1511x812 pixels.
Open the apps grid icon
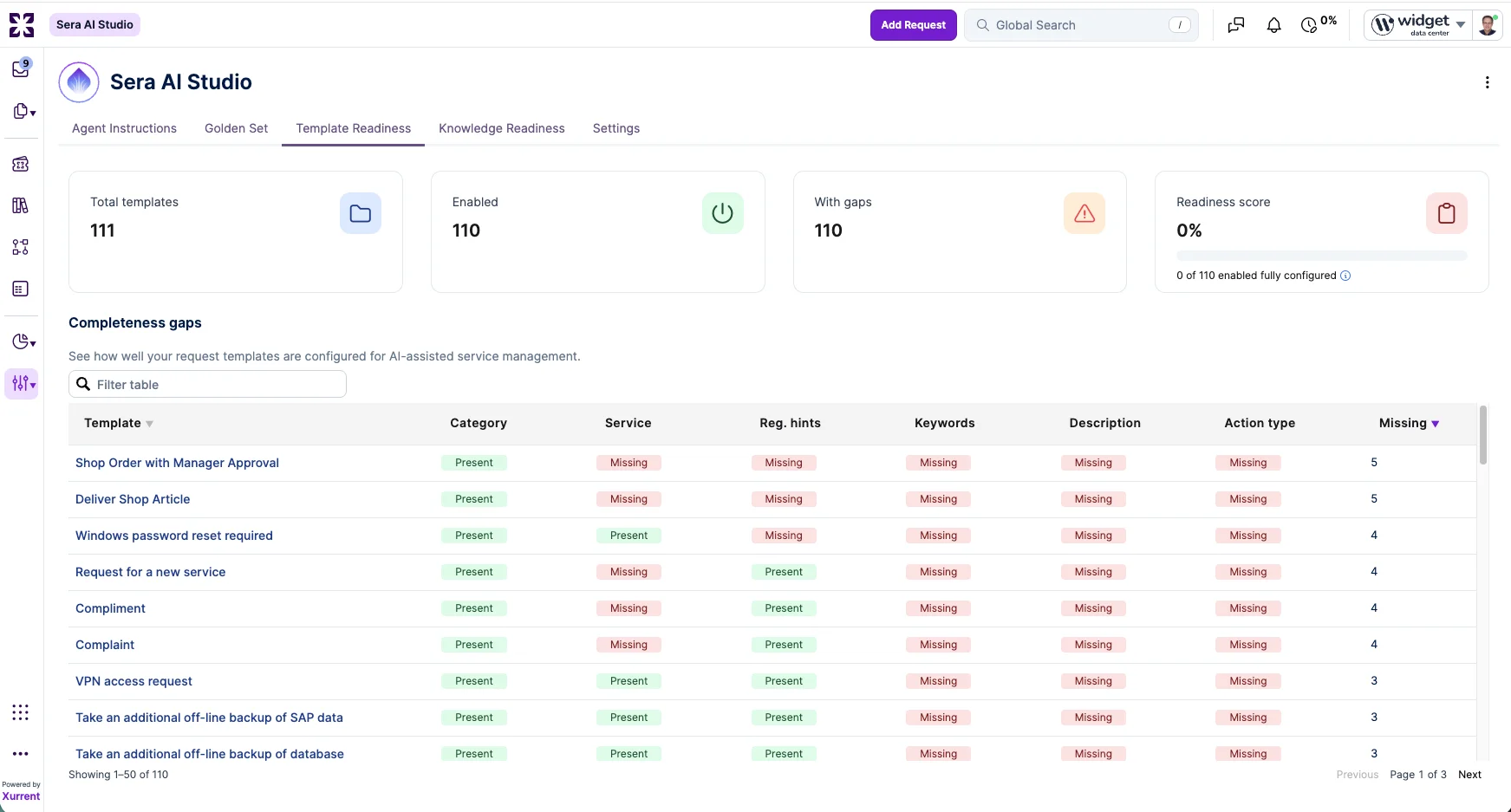point(21,712)
